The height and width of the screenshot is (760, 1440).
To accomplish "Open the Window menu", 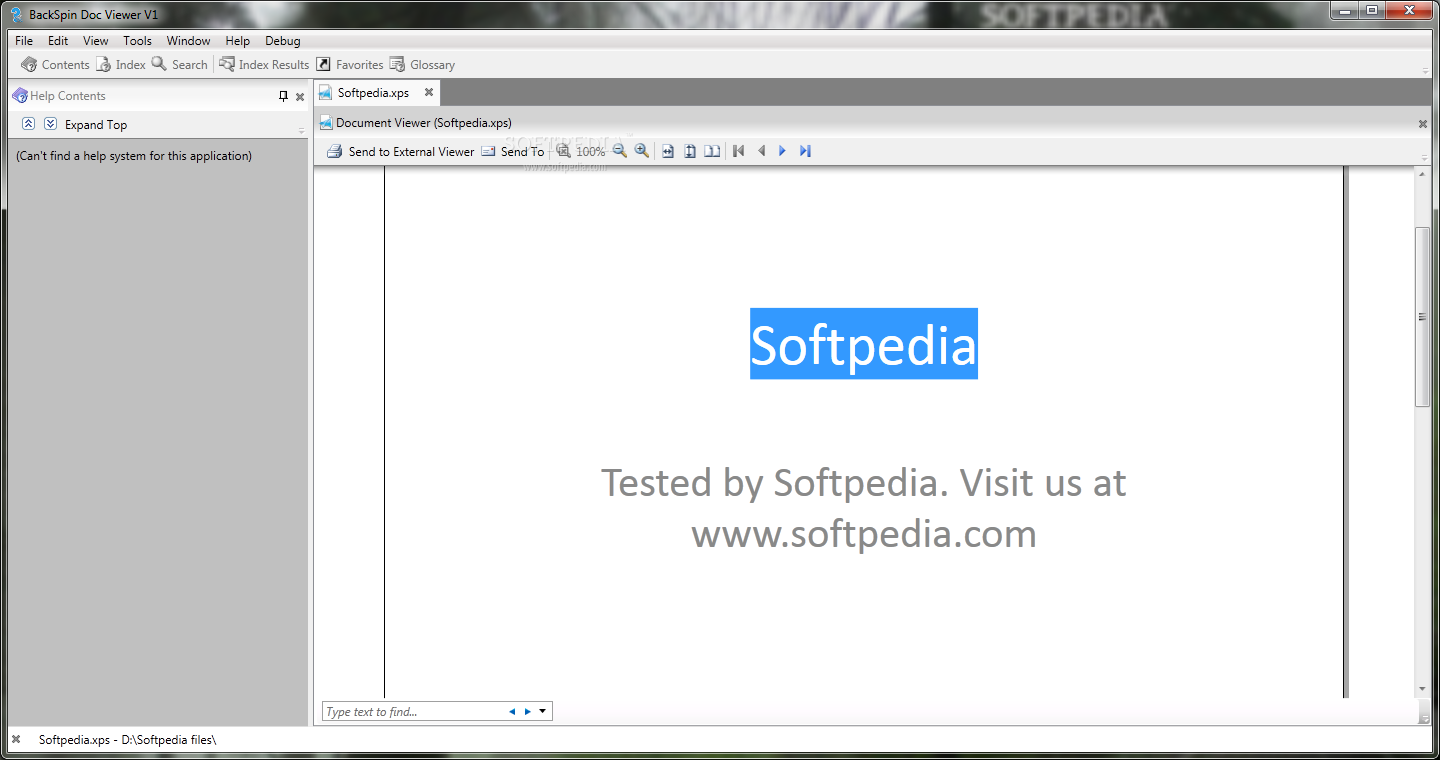I will (188, 41).
